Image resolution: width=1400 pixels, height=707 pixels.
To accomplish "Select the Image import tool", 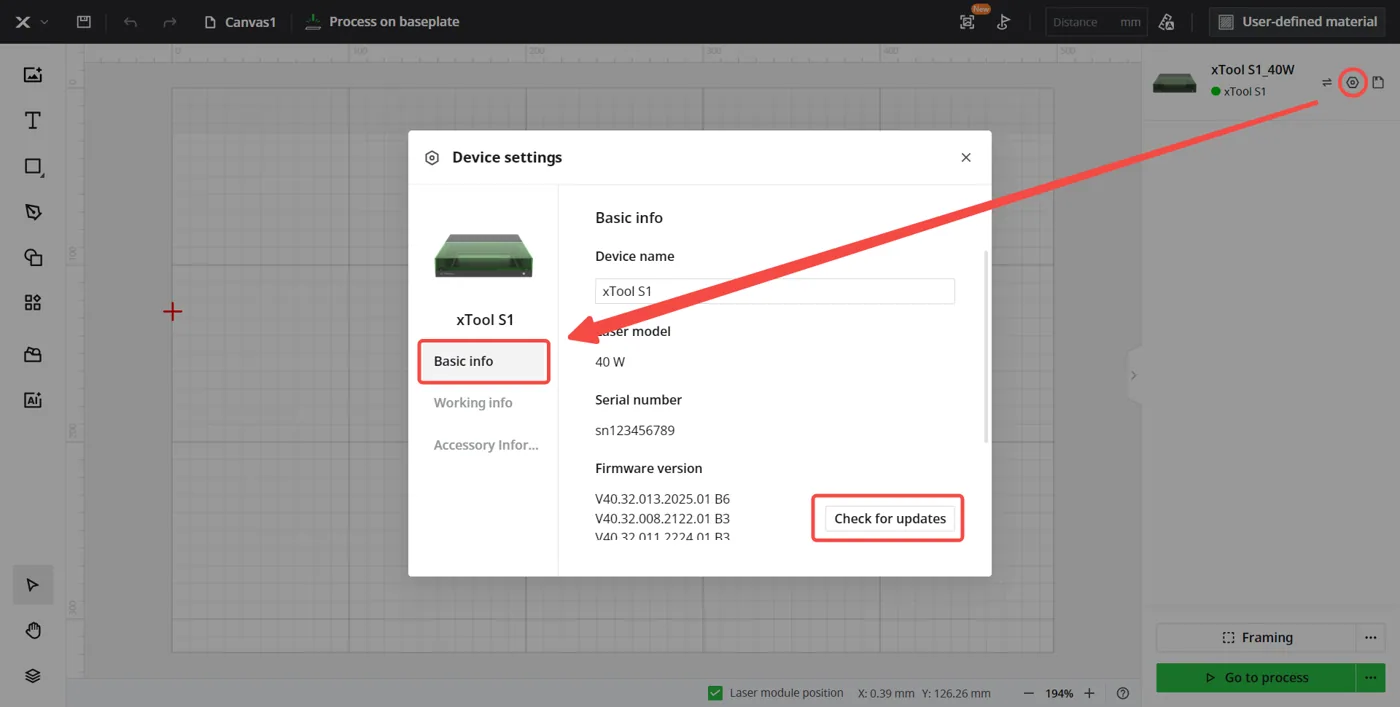I will coord(33,75).
